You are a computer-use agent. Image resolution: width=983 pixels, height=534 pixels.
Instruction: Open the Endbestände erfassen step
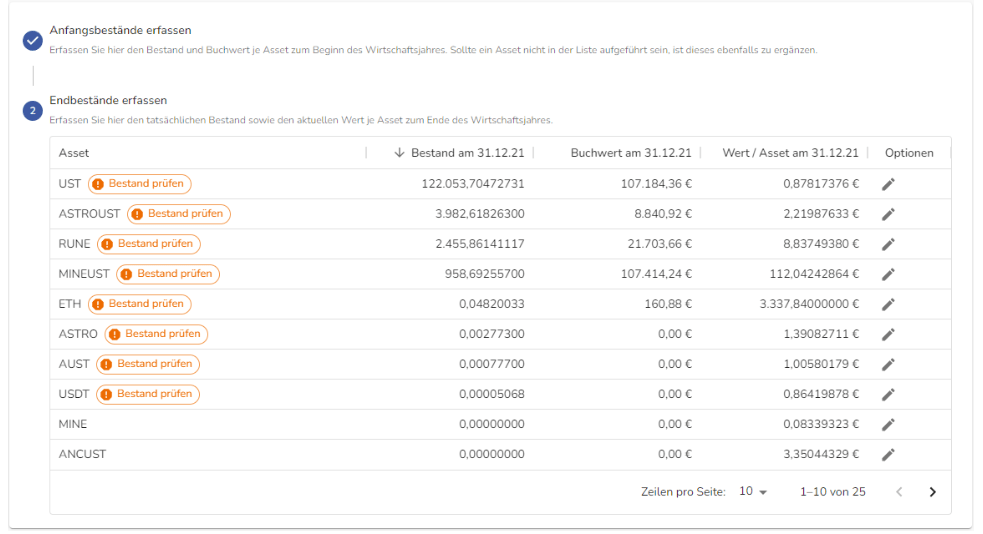coord(108,100)
